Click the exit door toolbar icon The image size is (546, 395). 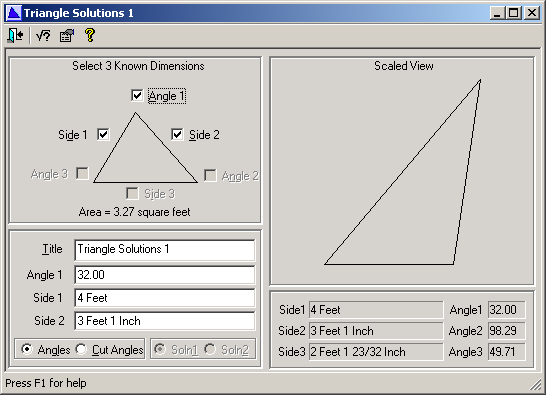click(15, 36)
